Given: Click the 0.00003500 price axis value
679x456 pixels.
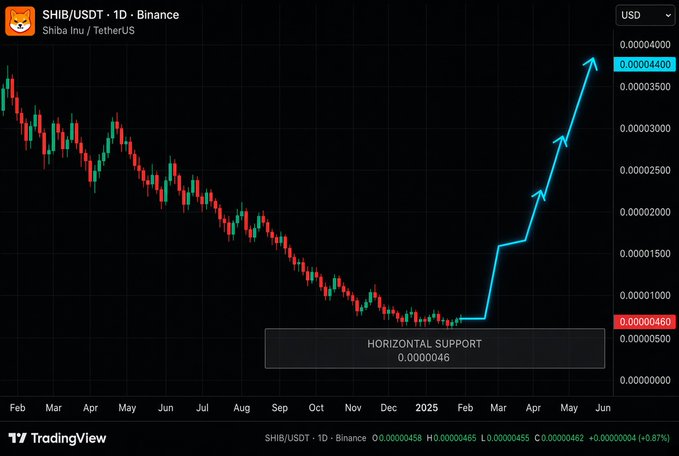Looking at the screenshot, I should [x=645, y=87].
